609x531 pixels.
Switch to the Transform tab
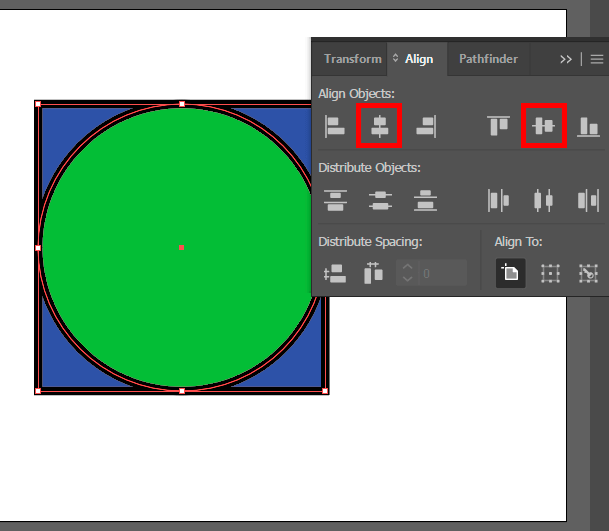[353, 59]
